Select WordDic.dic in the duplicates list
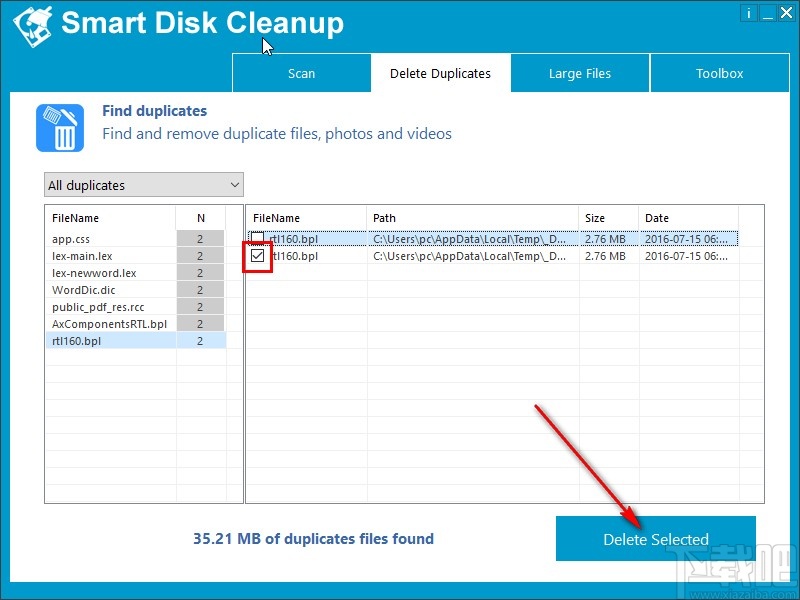Viewport: 800px width, 600px height. (135, 290)
